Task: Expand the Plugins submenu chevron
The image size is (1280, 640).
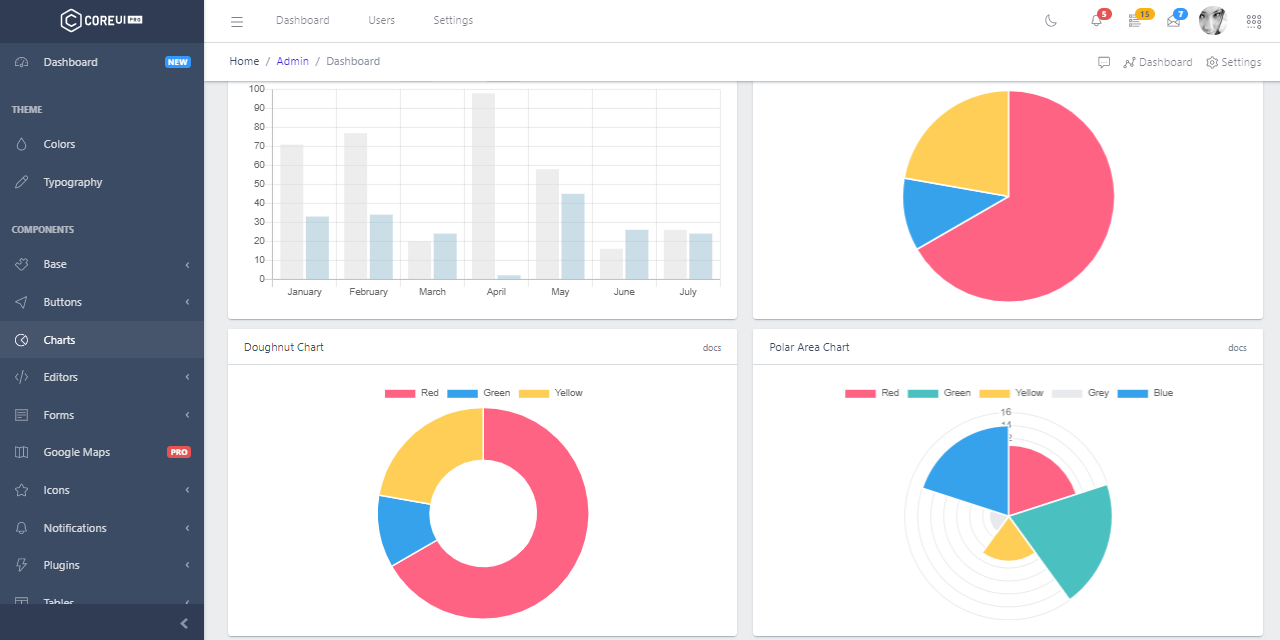Action: click(x=187, y=565)
